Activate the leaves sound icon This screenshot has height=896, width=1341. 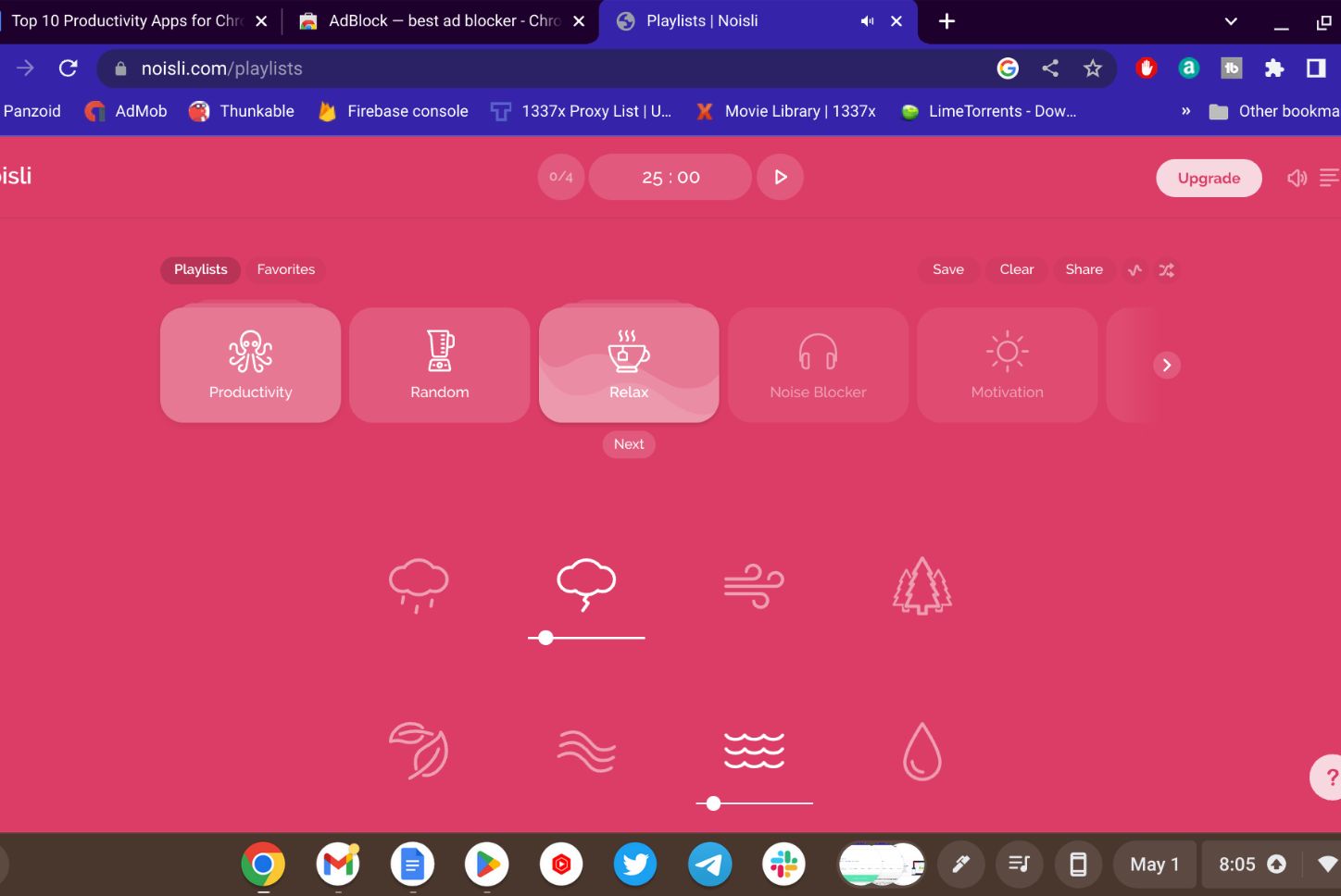pyautogui.click(x=419, y=751)
